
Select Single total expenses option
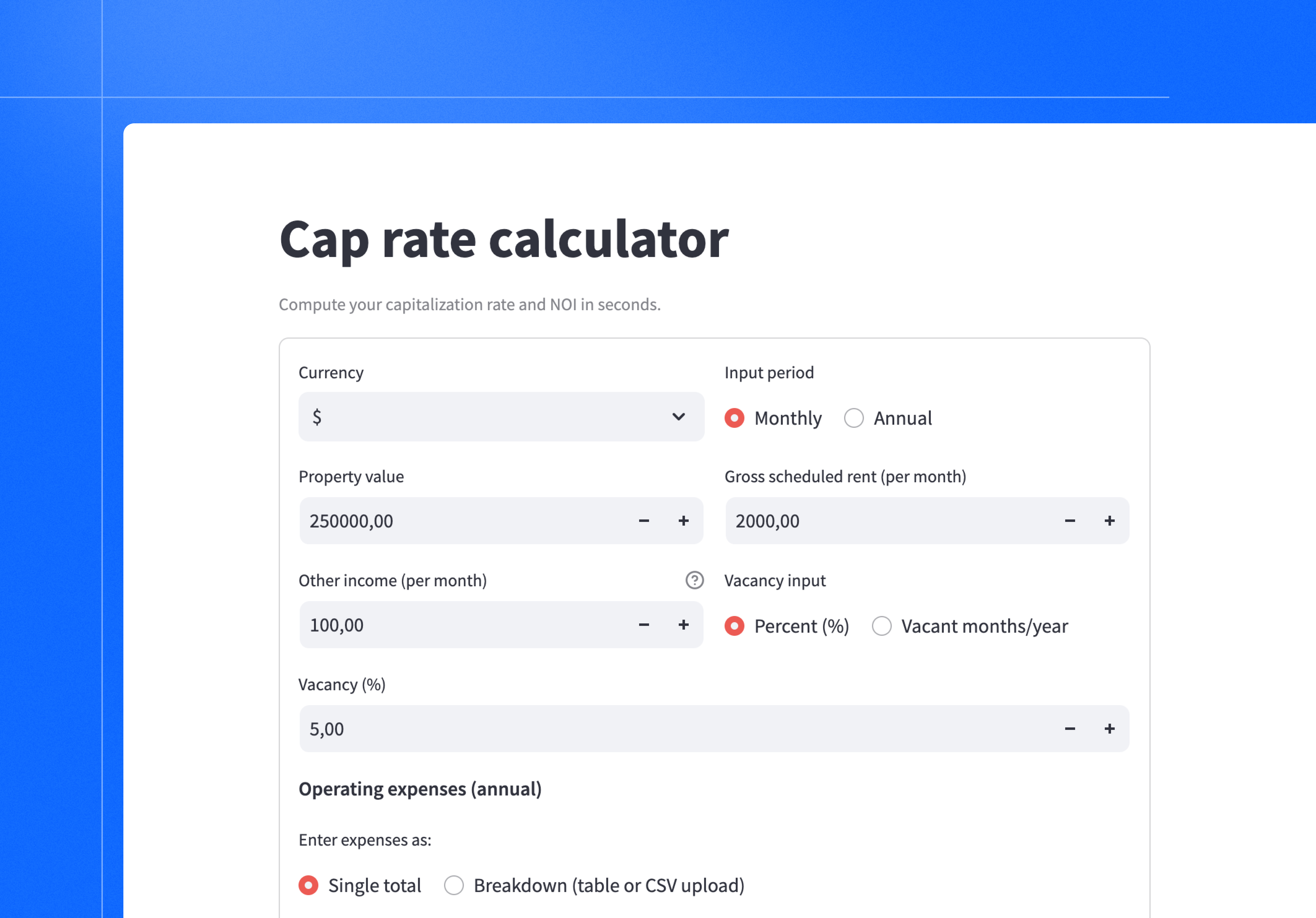[308, 885]
